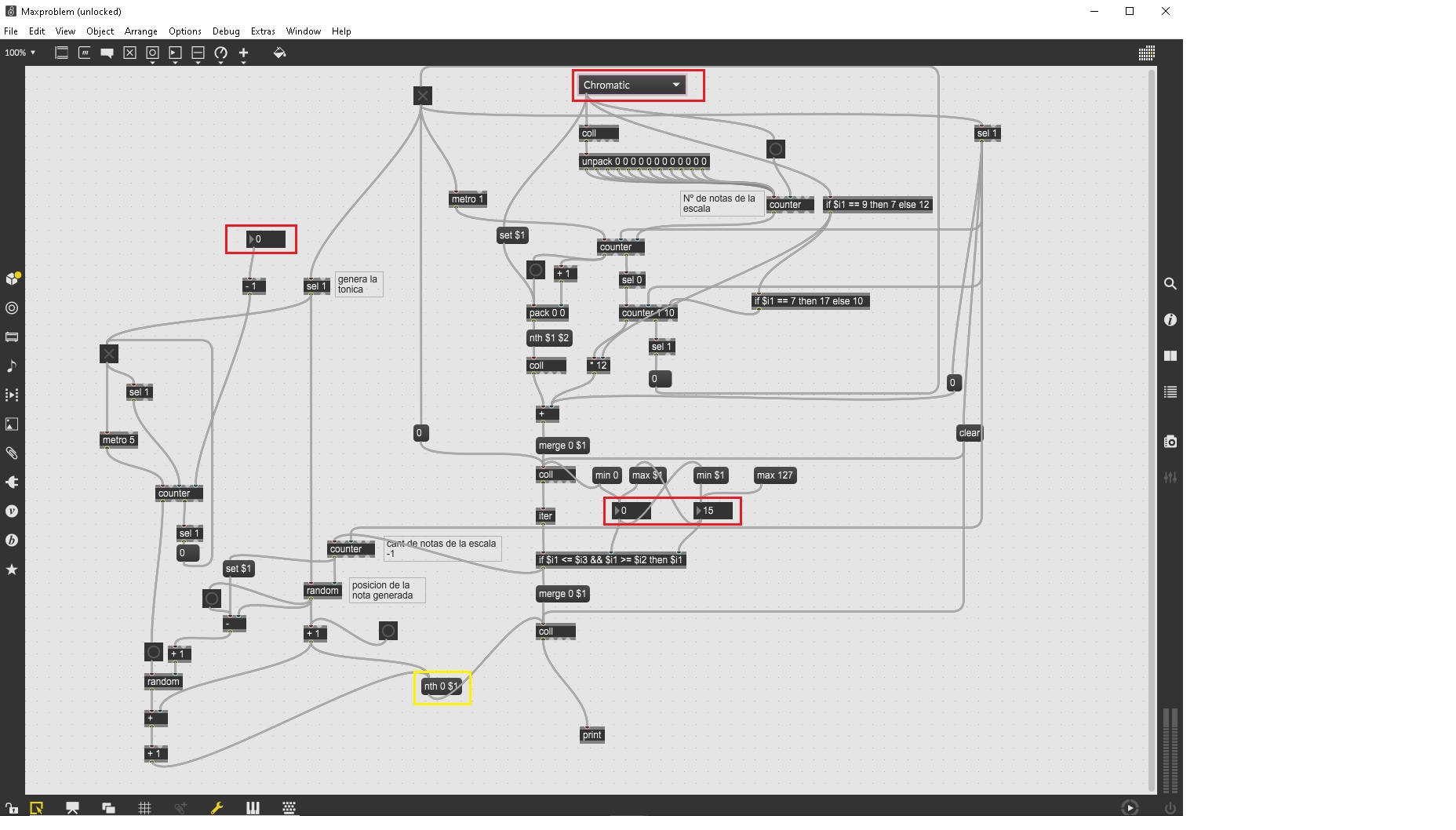Click the audio level meter at right bottom
Viewport: 1456px width, 830px height.
click(1170, 752)
